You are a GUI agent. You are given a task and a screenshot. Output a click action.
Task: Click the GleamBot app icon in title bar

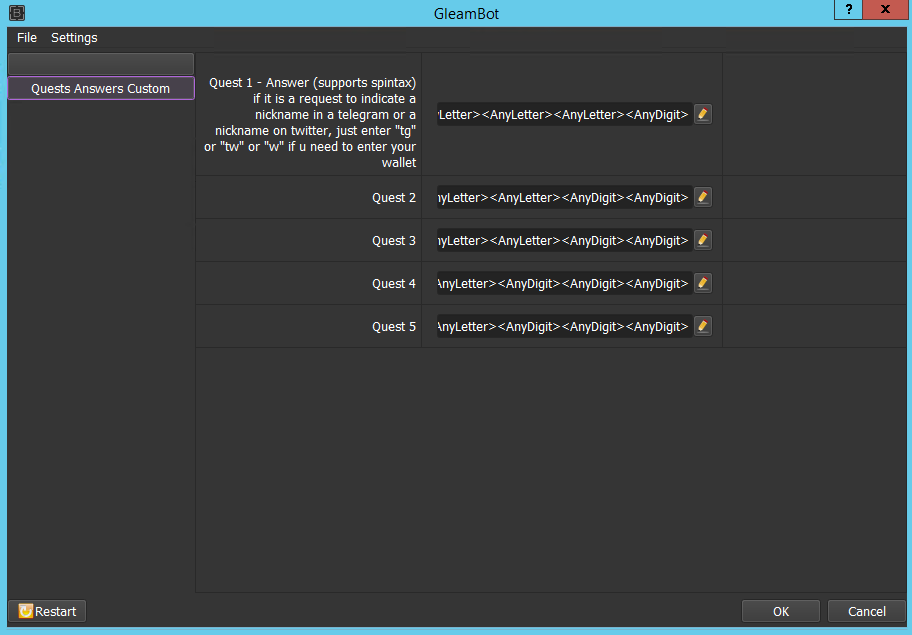pos(17,13)
